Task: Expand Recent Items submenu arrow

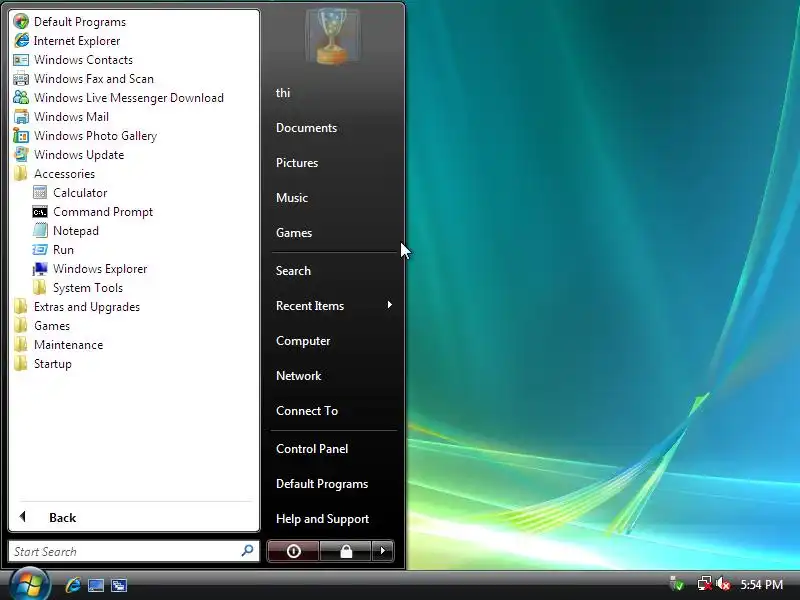Action: [x=390, y=305]
